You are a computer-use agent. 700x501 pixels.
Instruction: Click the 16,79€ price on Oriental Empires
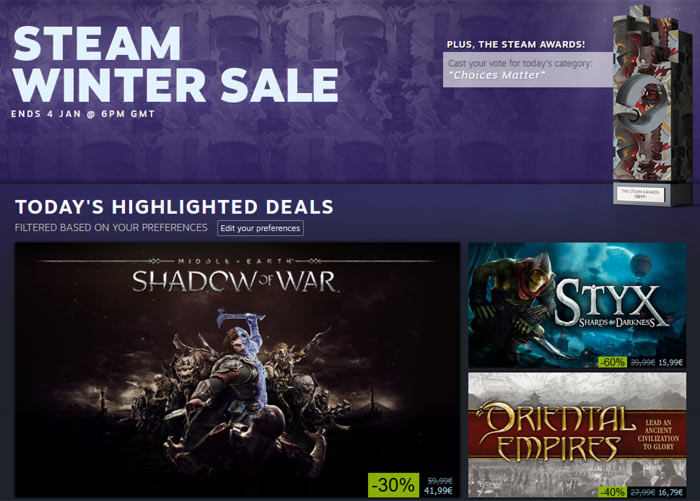pyautogui.click(x=671, y=492)
